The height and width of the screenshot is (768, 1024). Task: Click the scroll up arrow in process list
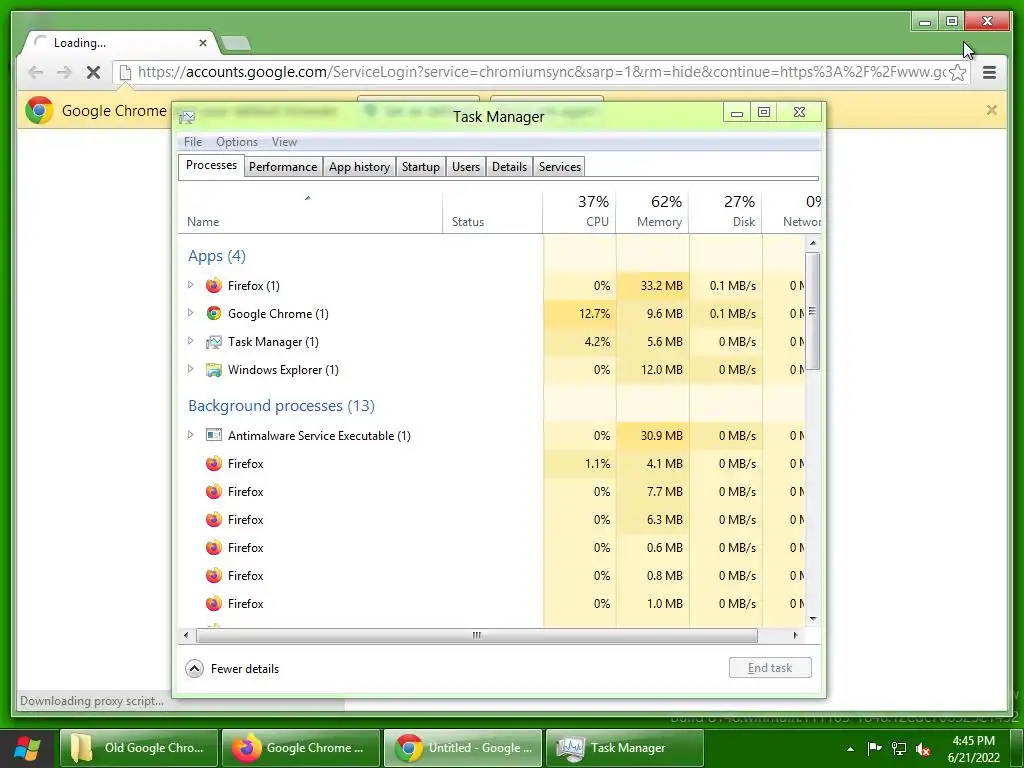(x=812, y=243)
